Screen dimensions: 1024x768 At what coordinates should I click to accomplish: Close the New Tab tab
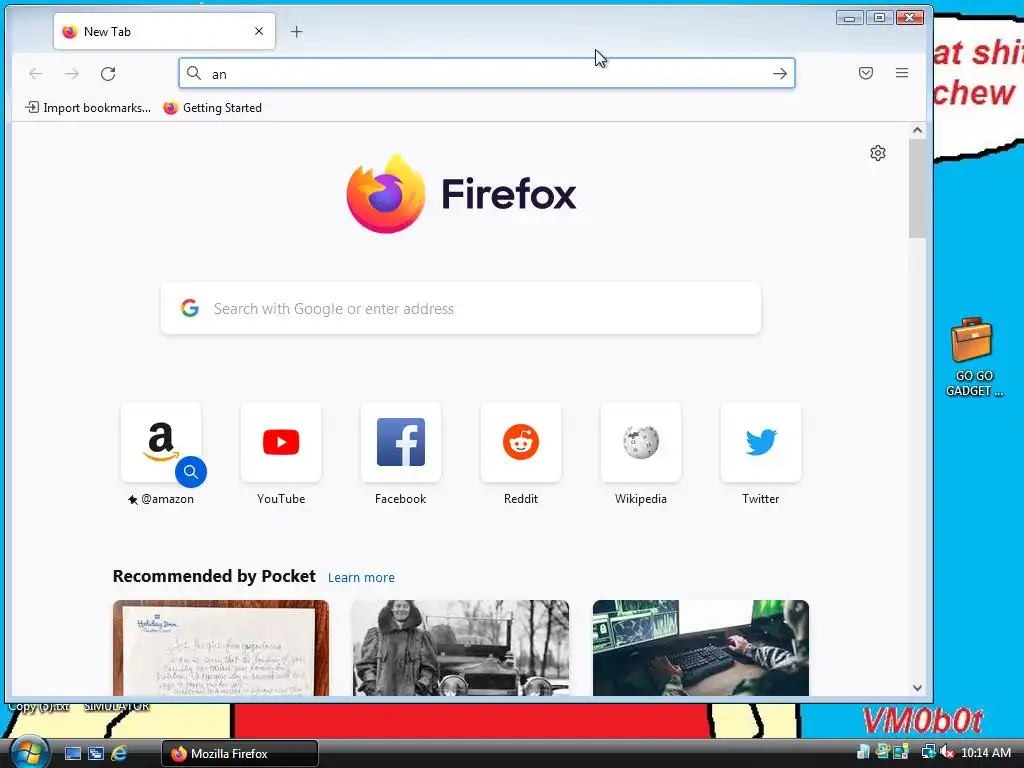(259, 31)
